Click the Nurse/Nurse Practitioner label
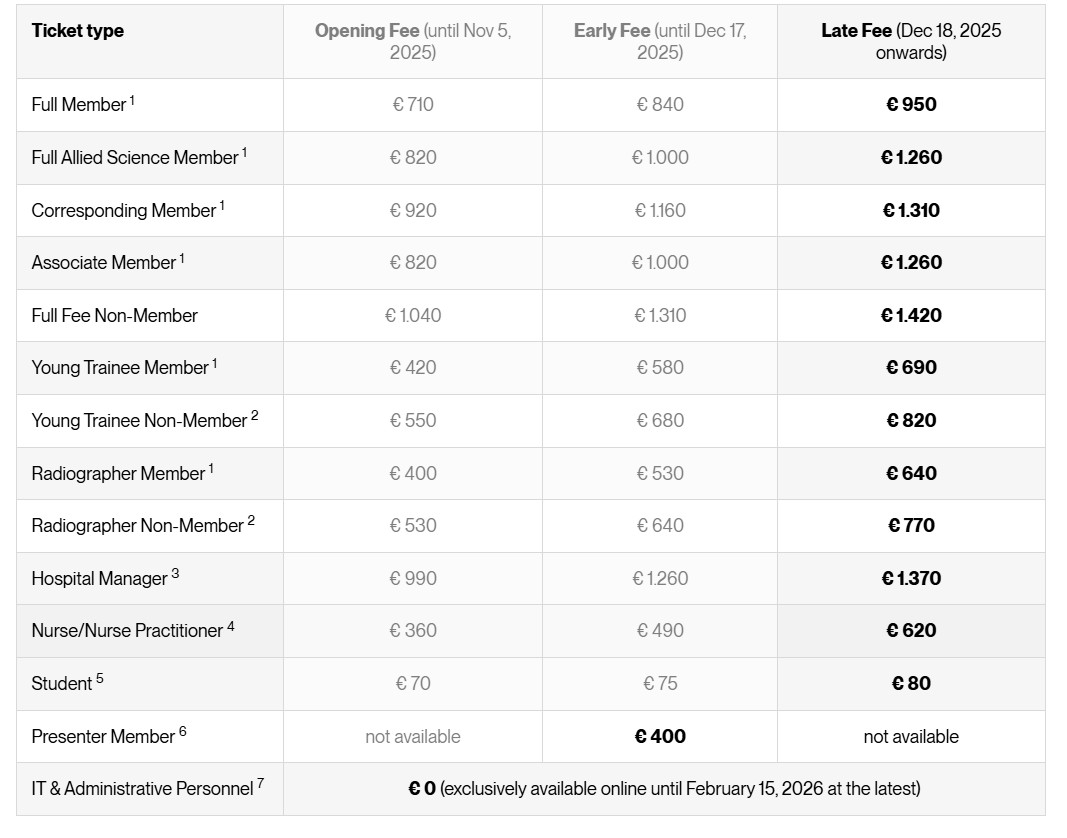 127,630
